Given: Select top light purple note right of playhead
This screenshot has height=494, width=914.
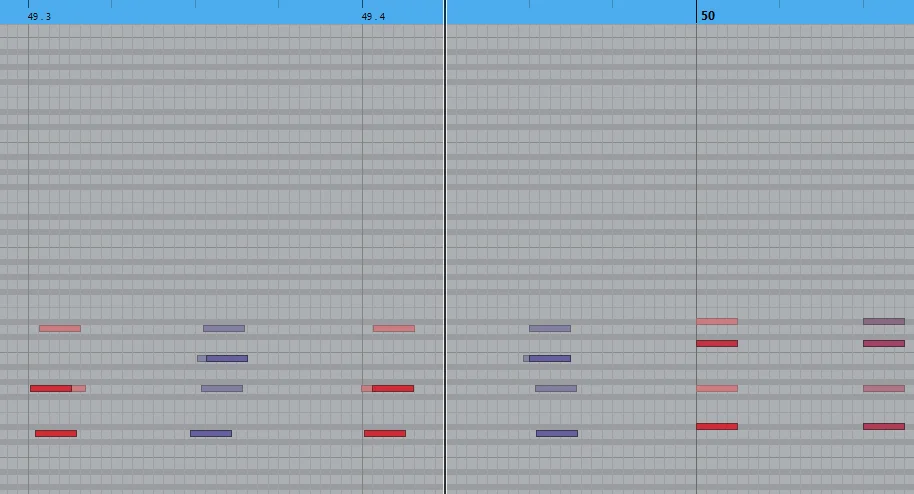Looking at the screenshot, I should [550, 328].
